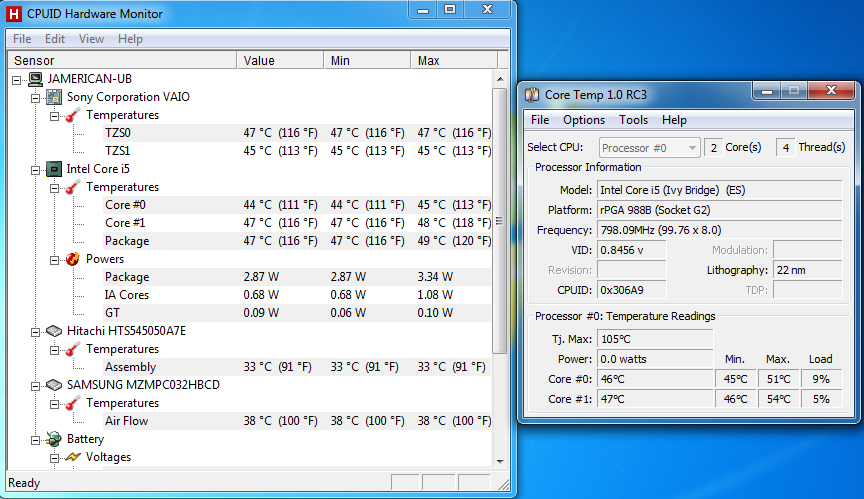Click the Battery icon in tree
Viewport: 864px width, 499px height.
(54, 439)
